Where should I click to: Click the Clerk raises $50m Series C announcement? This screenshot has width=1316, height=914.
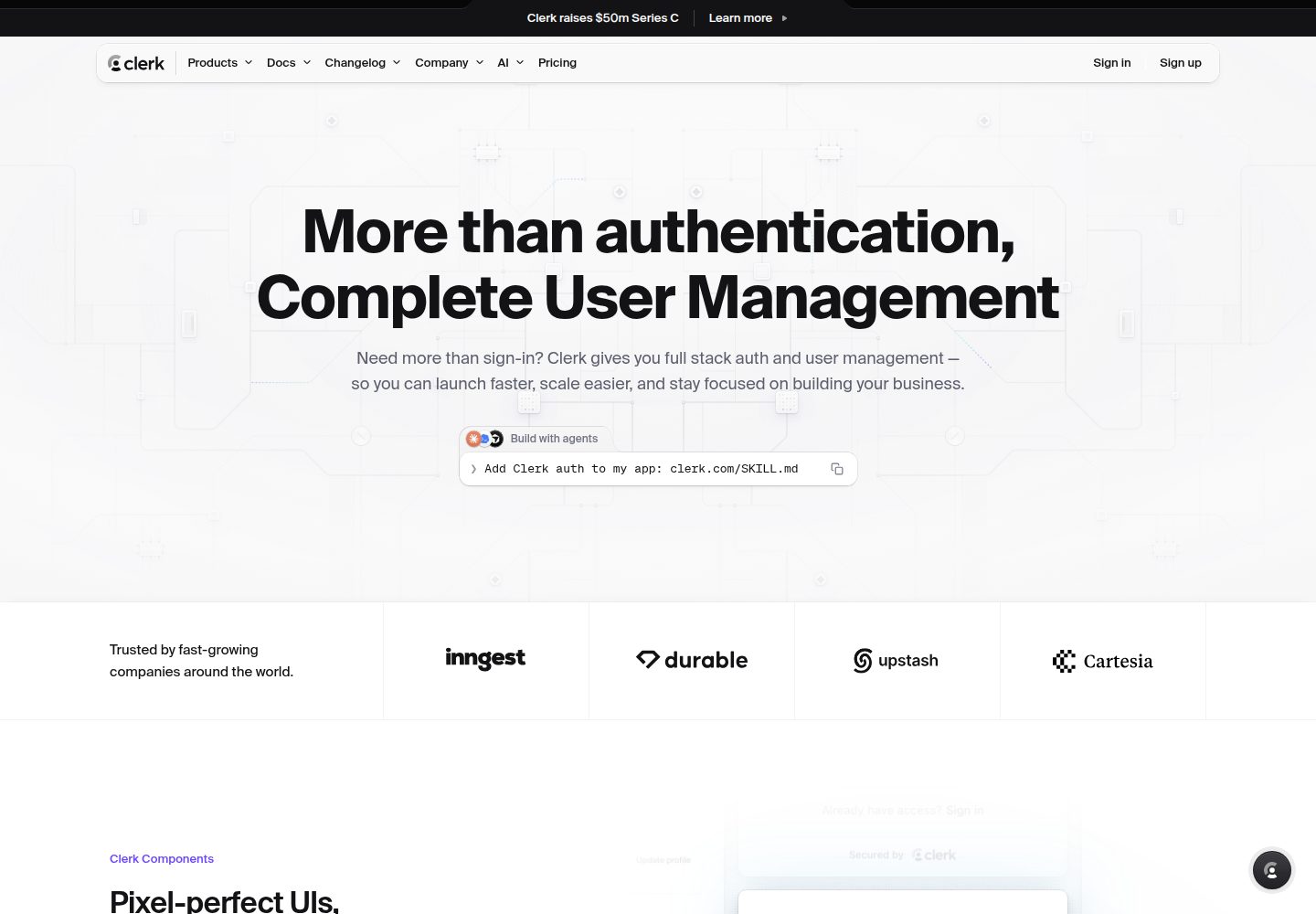pos(603,18)
